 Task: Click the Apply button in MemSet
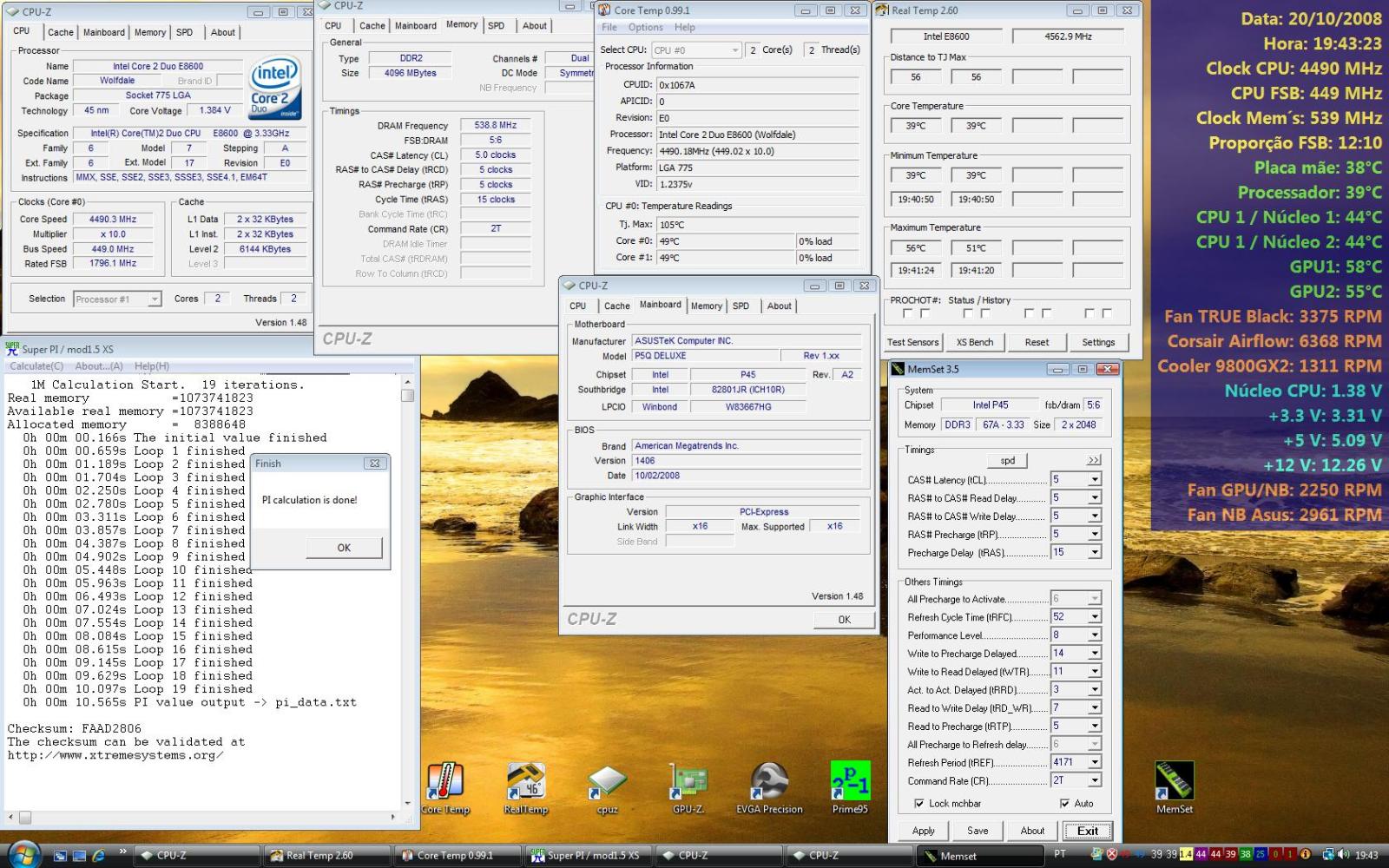point(923,832)
